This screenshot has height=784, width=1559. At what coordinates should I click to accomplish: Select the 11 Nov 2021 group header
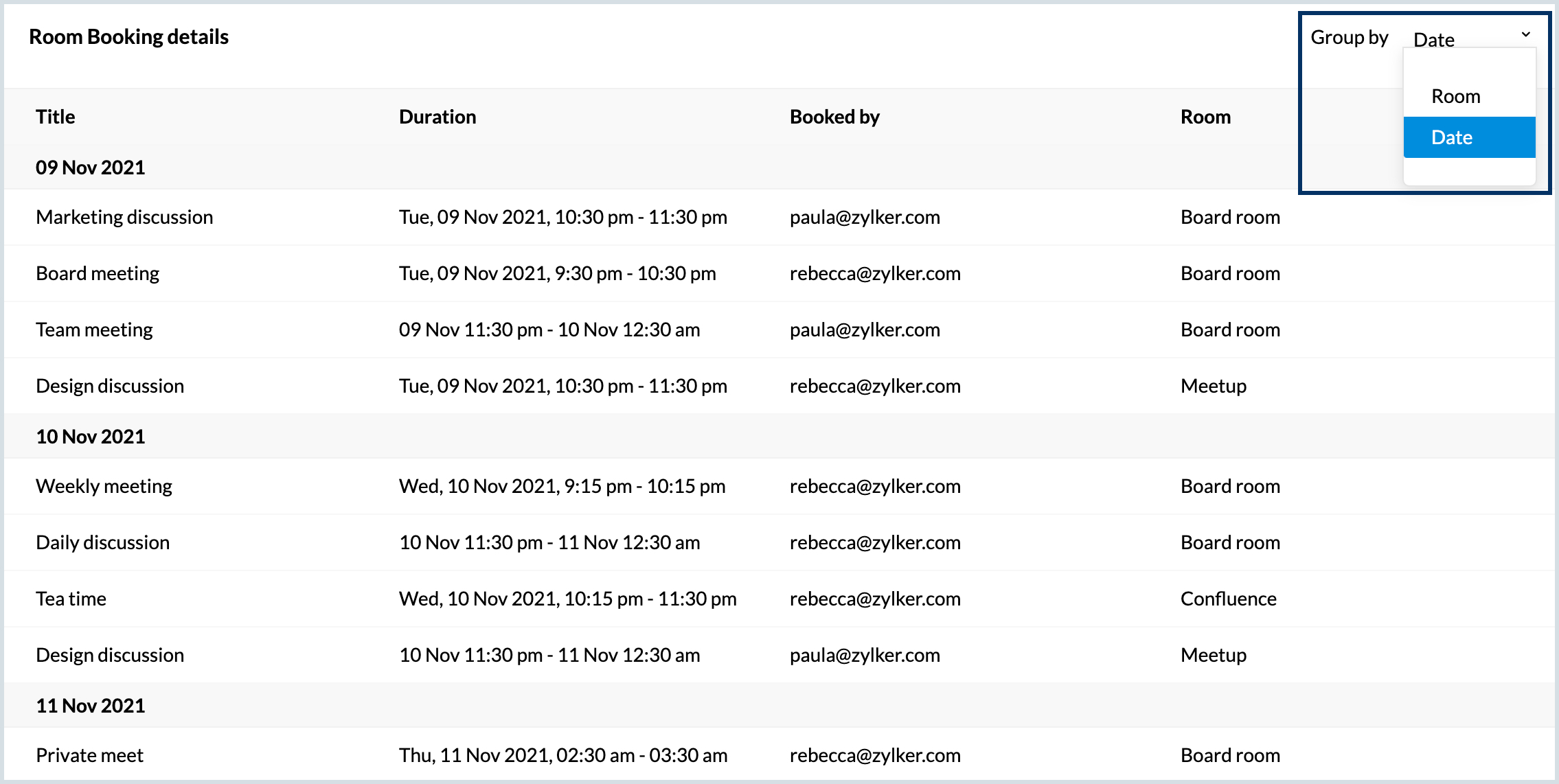[x=90, y=706]
